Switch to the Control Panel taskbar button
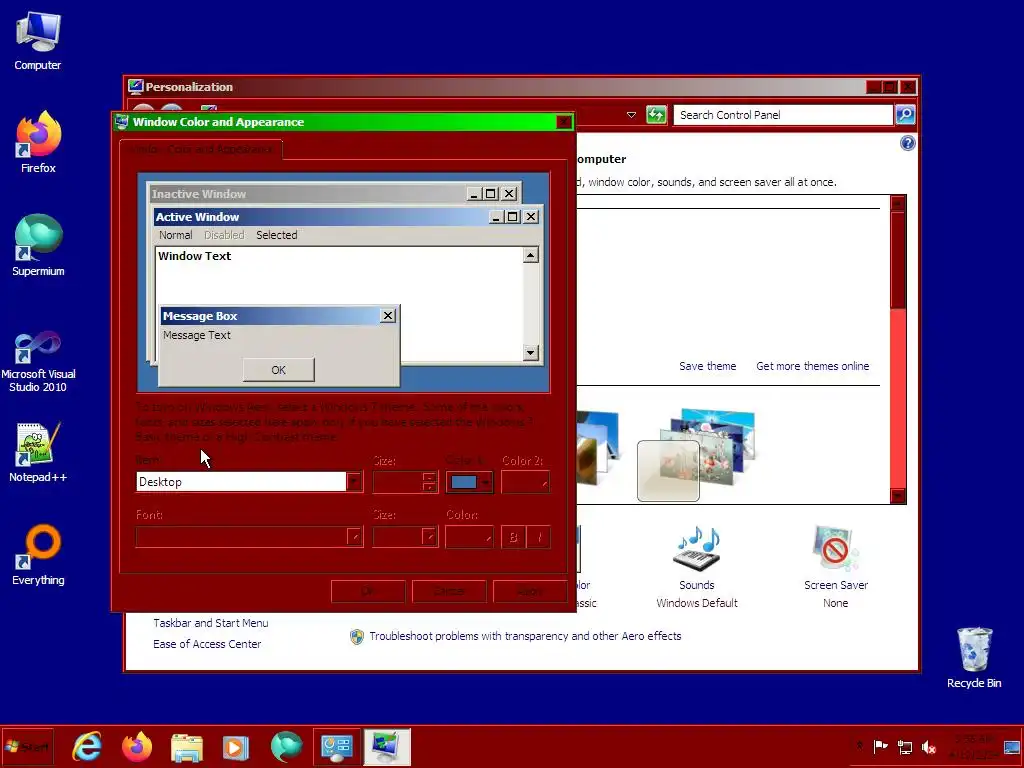The height and width of the screenshot is (768, 1024). pos(336,747)
